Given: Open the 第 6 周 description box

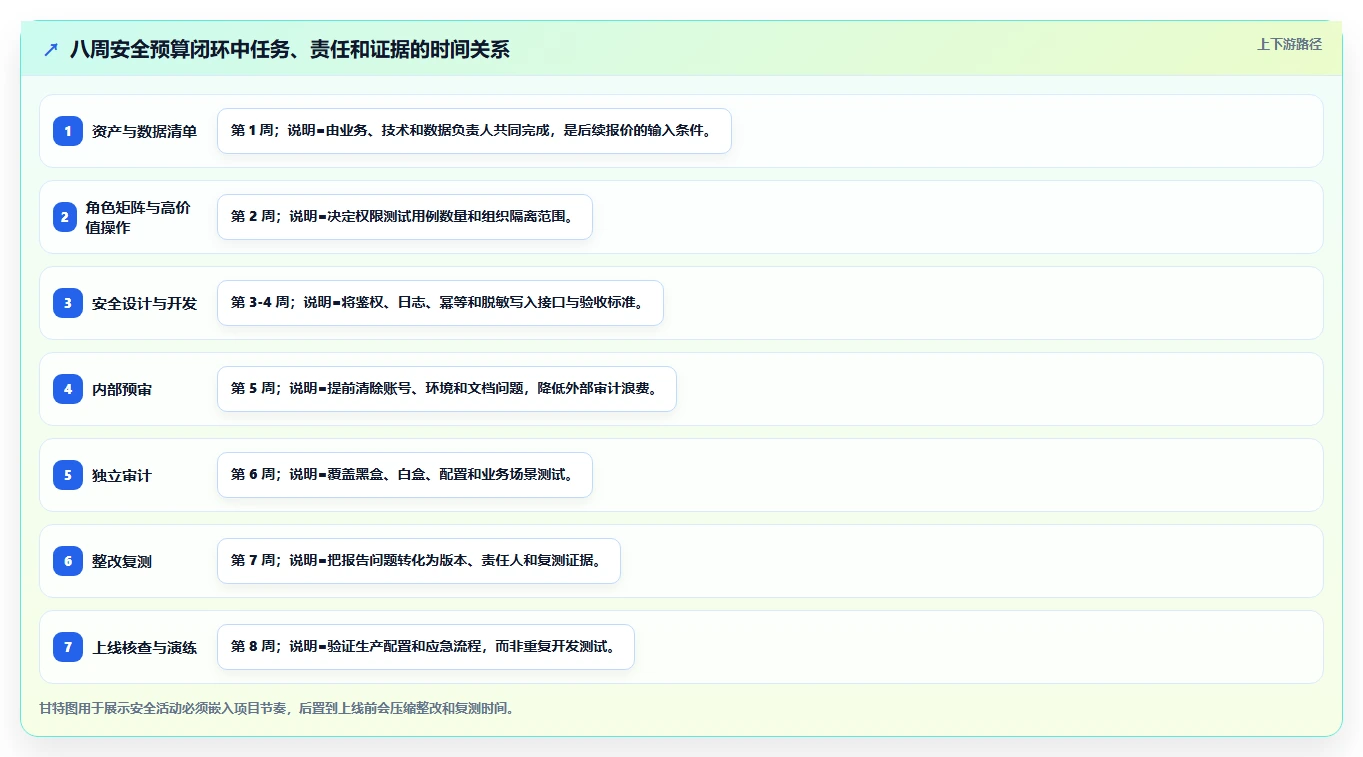Looking at the screenshot, I should click(405, 475).
